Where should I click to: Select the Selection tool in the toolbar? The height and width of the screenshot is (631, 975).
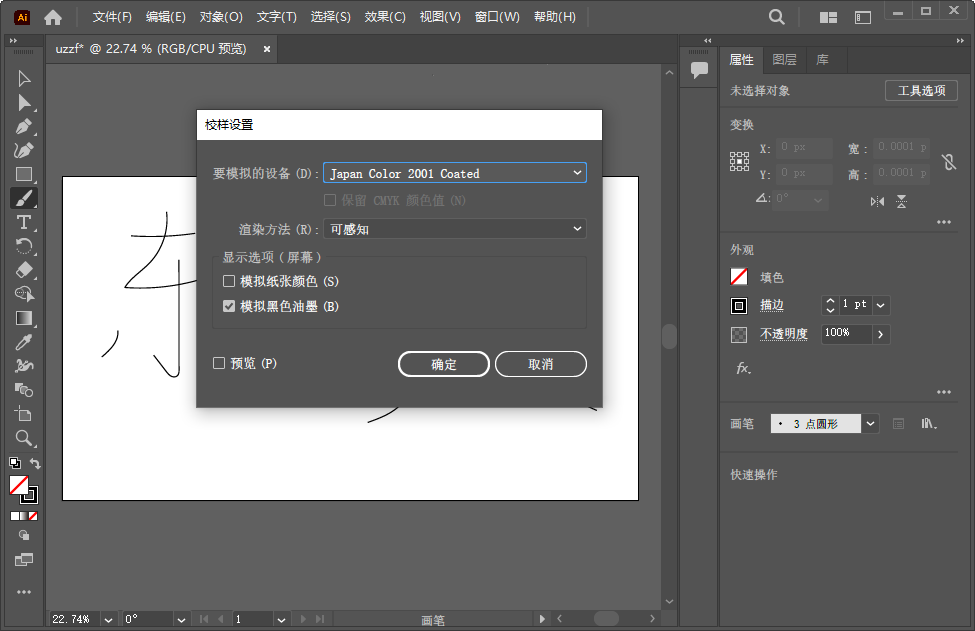pos(24,78)
